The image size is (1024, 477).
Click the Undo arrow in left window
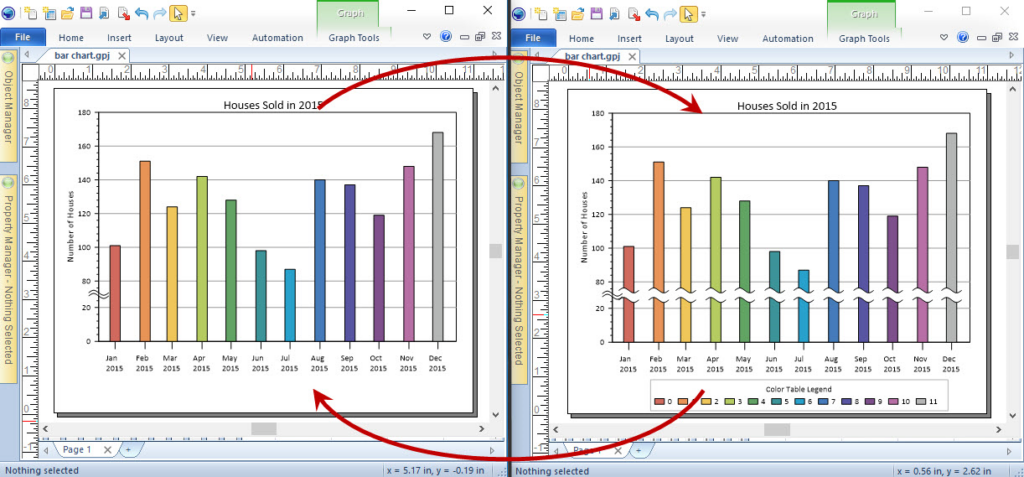tap(141, 14)
